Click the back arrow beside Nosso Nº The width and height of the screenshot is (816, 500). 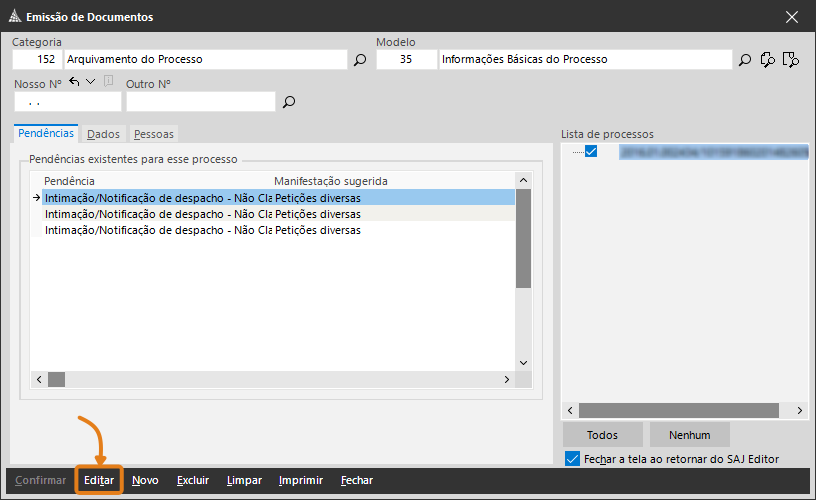coord(75,81)
